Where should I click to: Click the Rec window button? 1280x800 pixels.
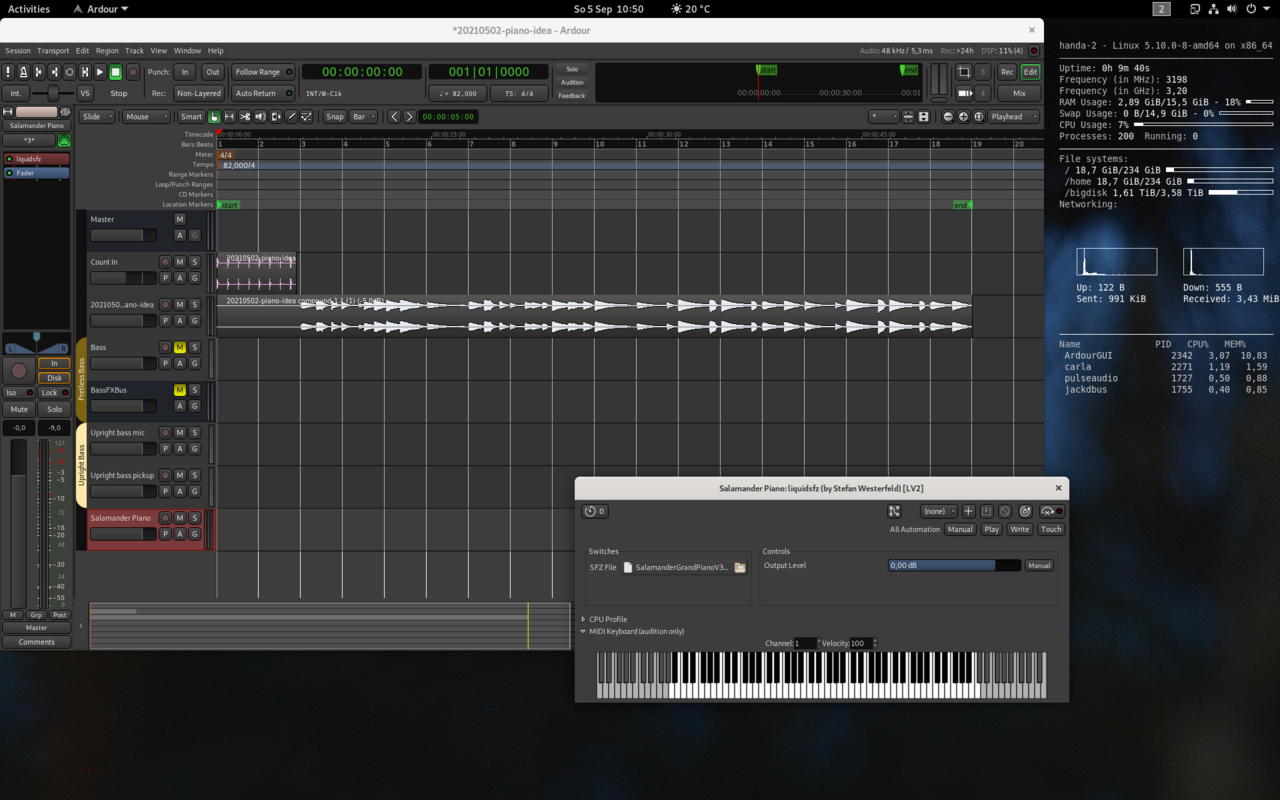point(1007,72)
